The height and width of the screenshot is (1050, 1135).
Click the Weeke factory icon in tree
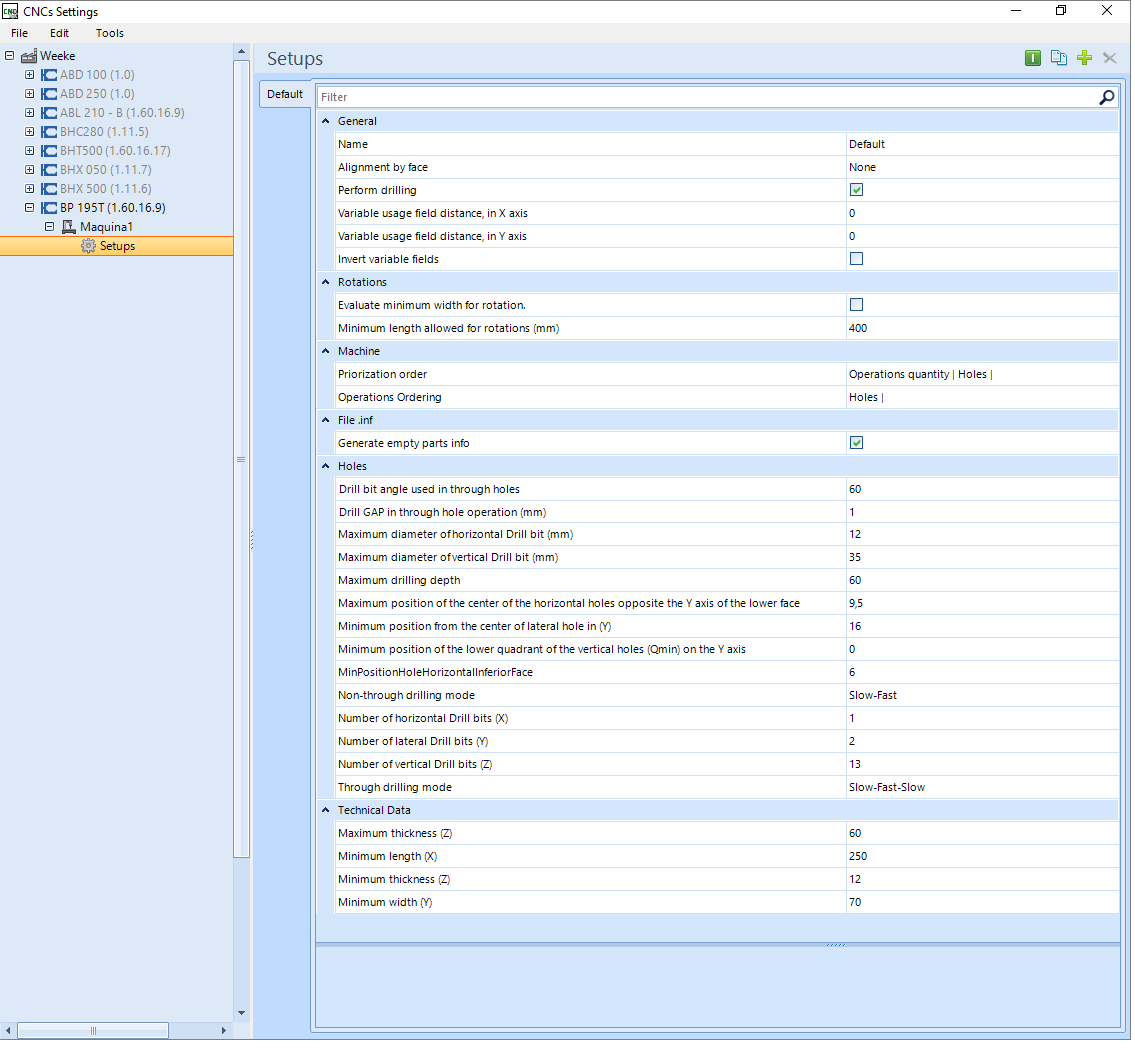tap(29, 56)
